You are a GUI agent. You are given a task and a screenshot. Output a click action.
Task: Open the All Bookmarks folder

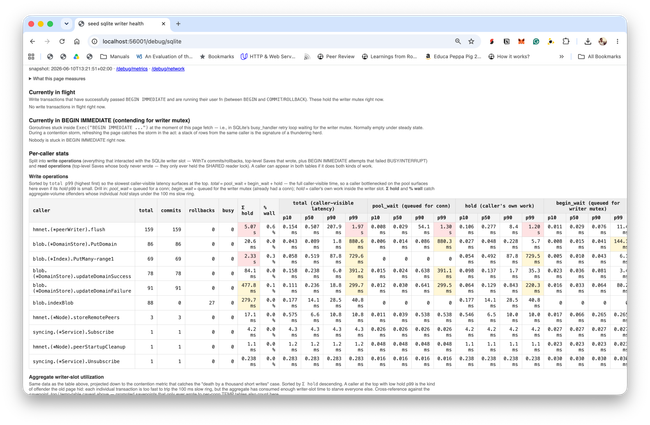599,56
